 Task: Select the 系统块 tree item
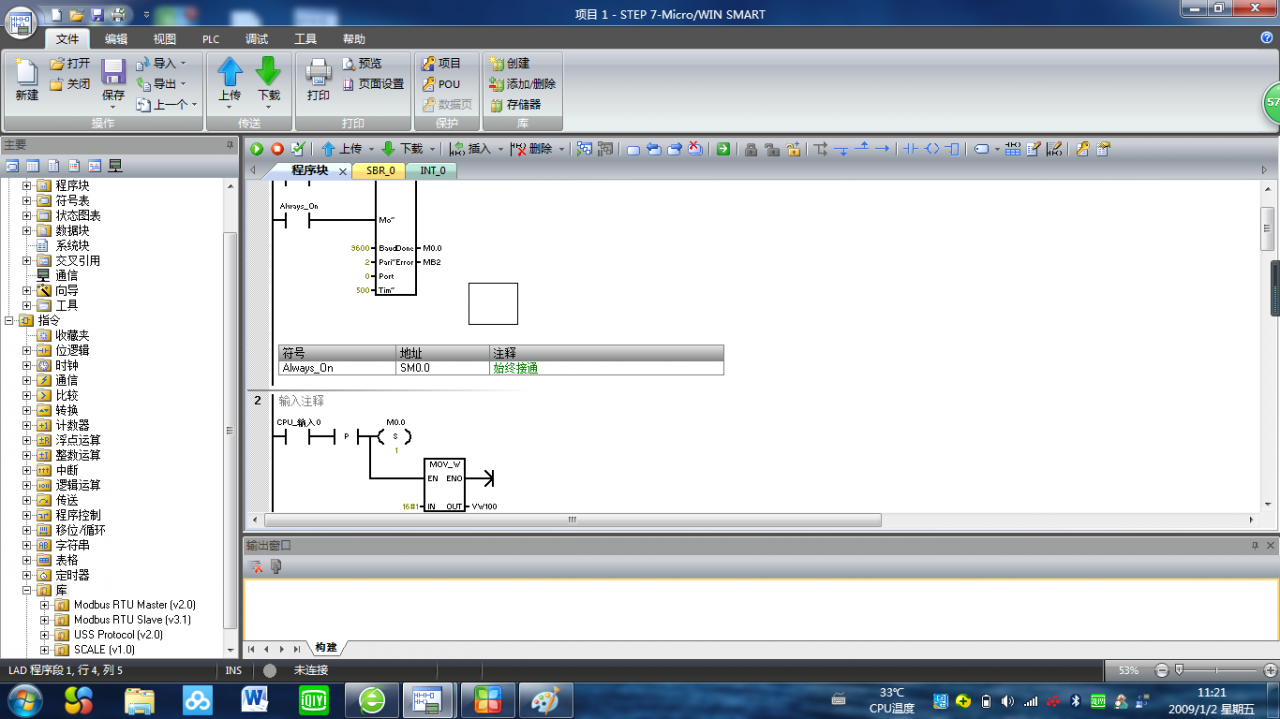(72, 246)
